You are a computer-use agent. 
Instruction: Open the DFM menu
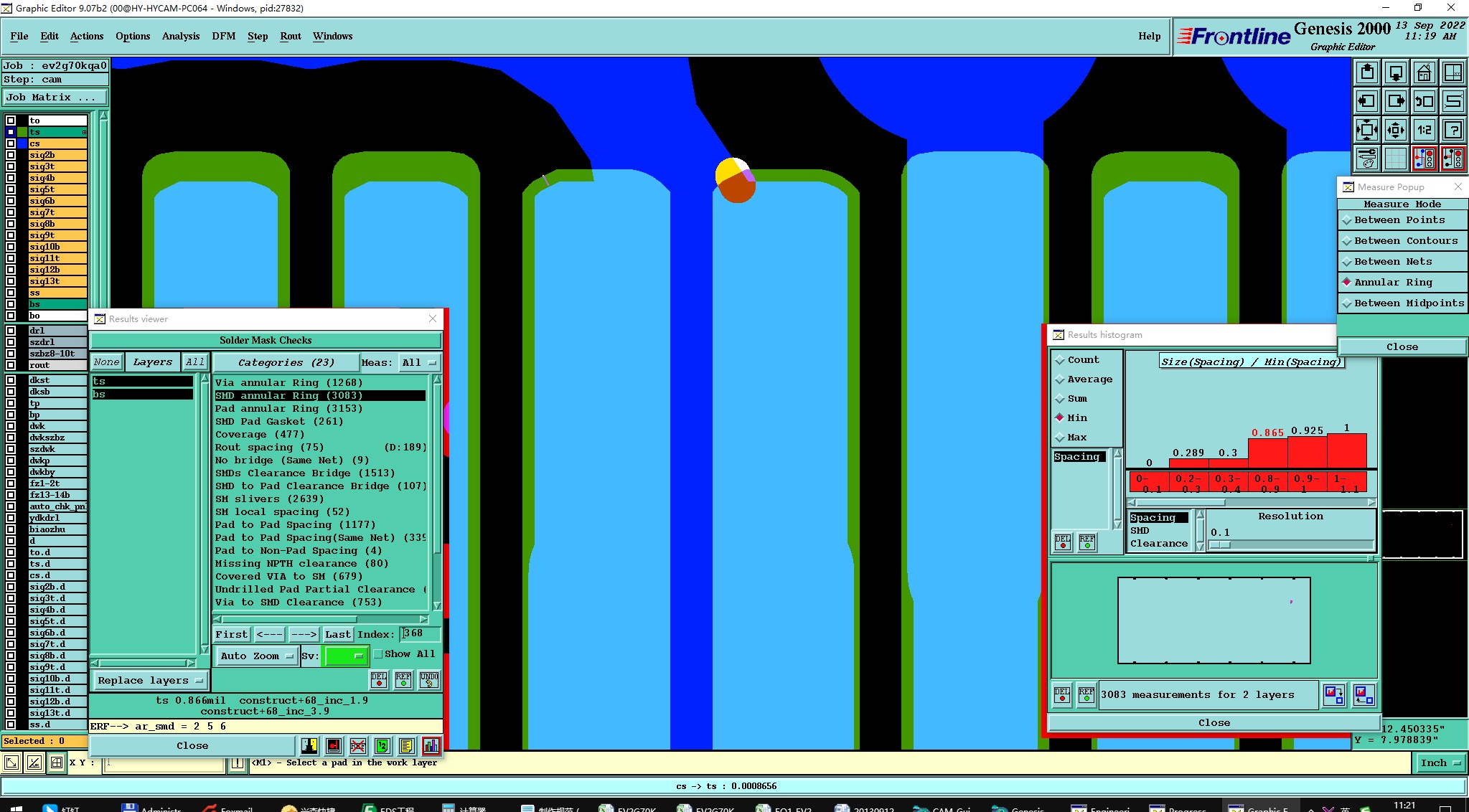[x=223, y=36]
